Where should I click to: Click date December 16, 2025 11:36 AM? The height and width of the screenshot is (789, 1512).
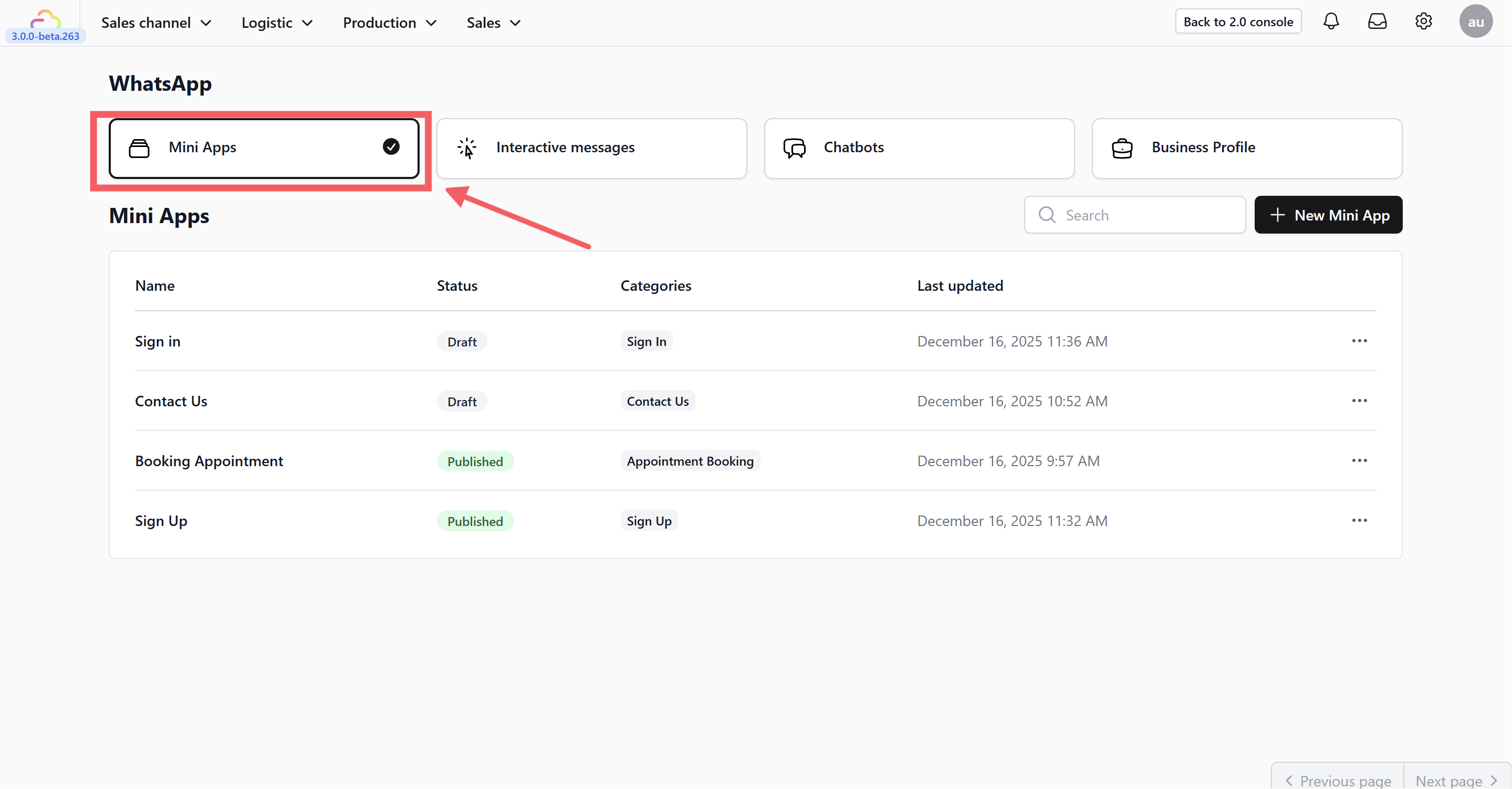tap(1013, 341)
